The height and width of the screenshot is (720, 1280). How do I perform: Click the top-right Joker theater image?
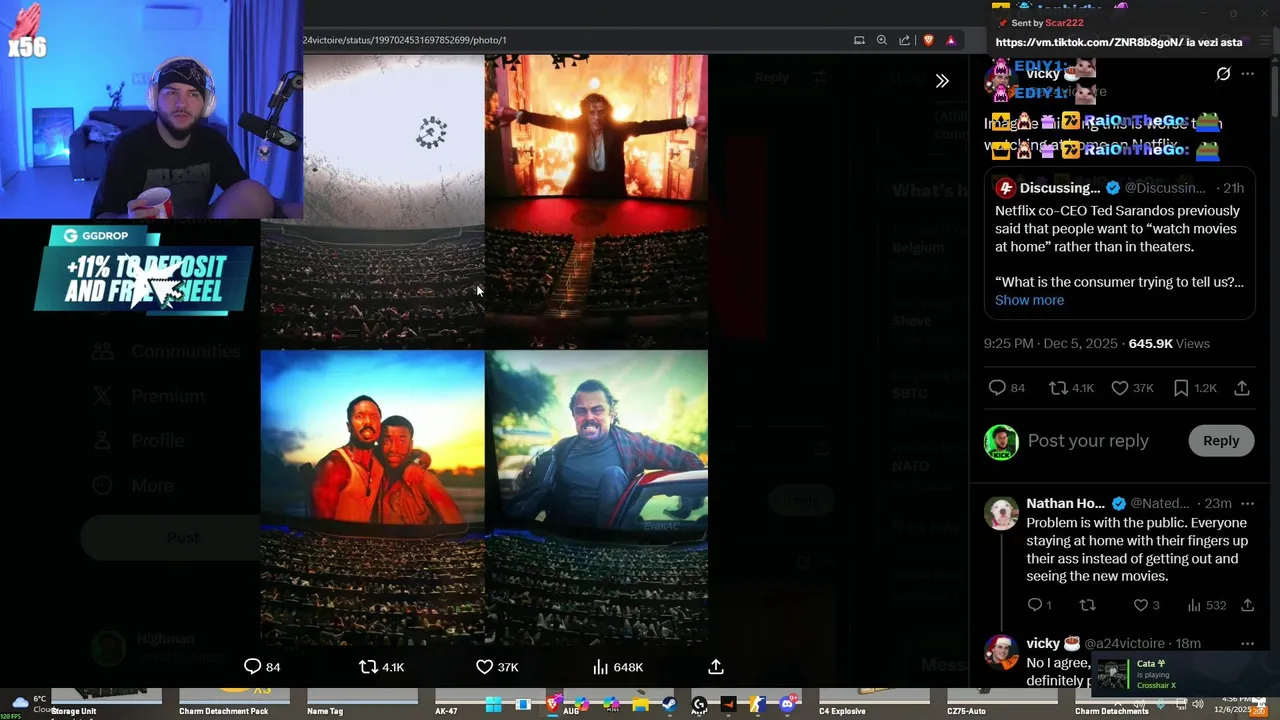click(x=597, y=201)
